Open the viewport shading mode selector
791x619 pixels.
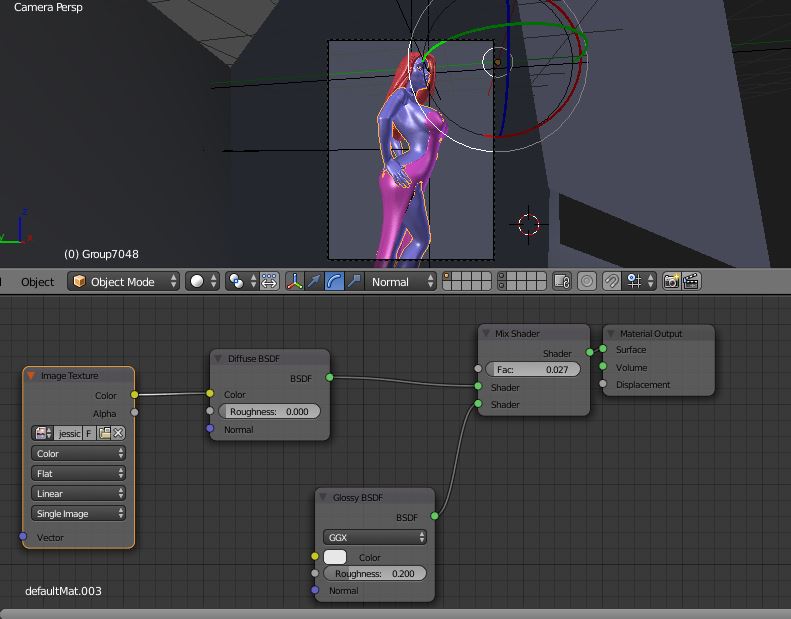pos(202,282)
